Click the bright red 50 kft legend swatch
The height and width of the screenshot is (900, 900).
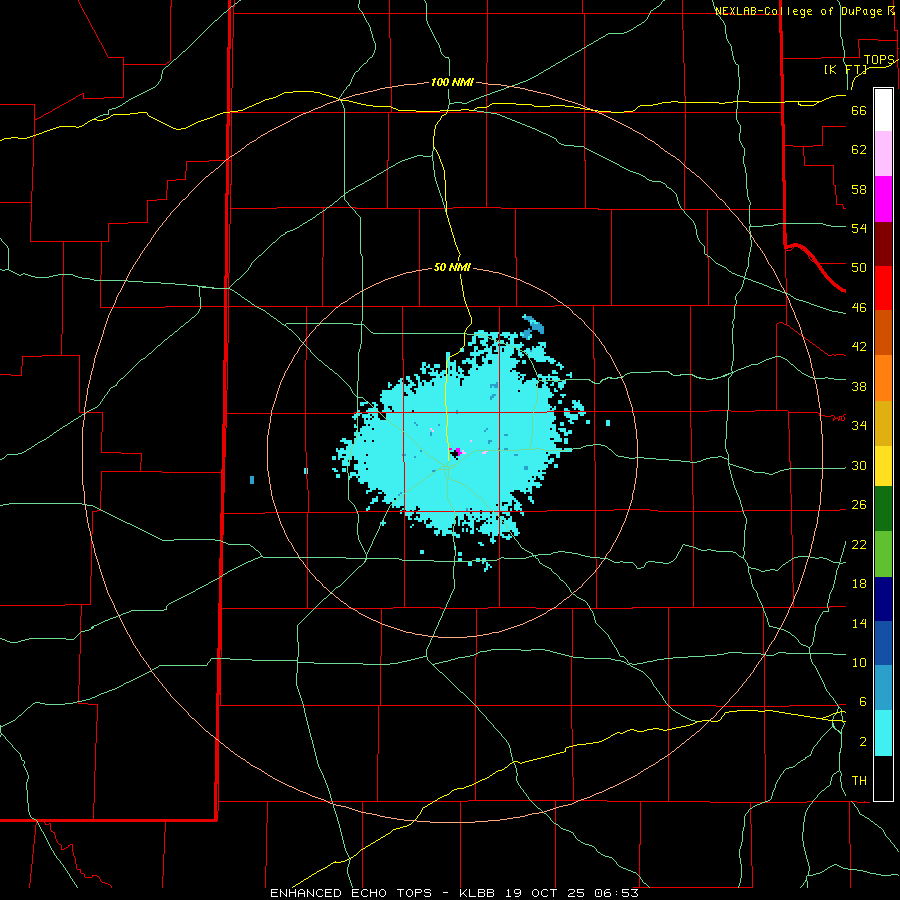click(x=883, y=288)
